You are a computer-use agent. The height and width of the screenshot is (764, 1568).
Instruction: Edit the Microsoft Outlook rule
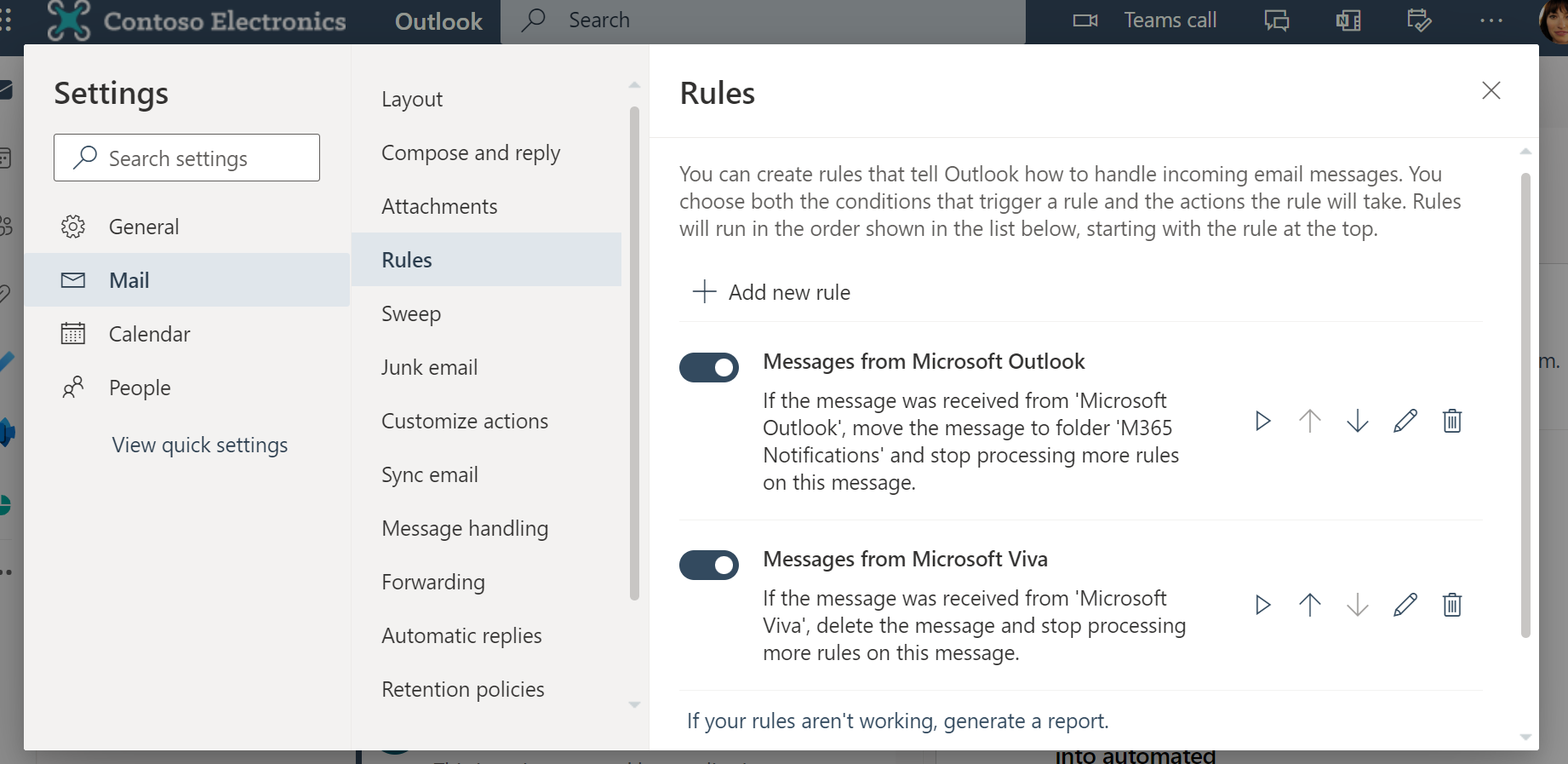point(1405,421)
